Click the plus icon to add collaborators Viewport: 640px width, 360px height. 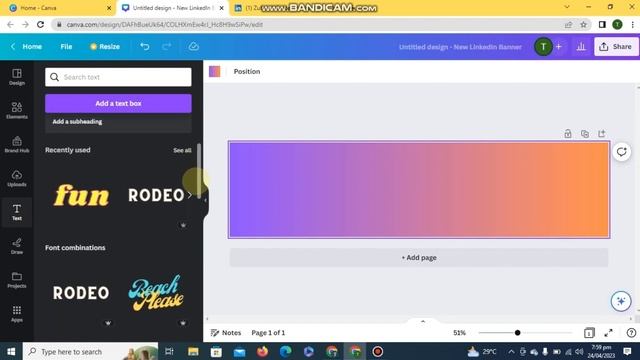(x=558, y=47)
